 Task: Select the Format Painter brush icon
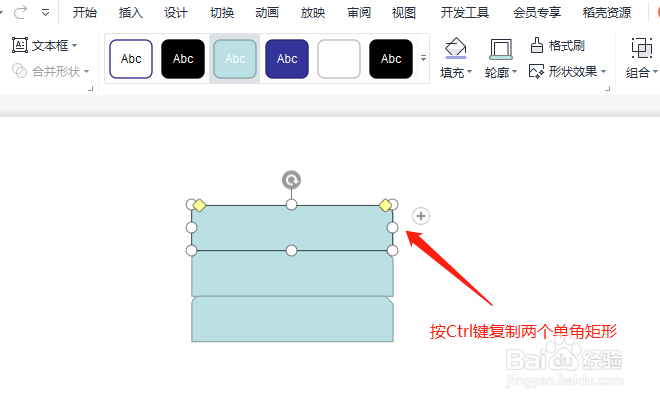tap(537, 45)
